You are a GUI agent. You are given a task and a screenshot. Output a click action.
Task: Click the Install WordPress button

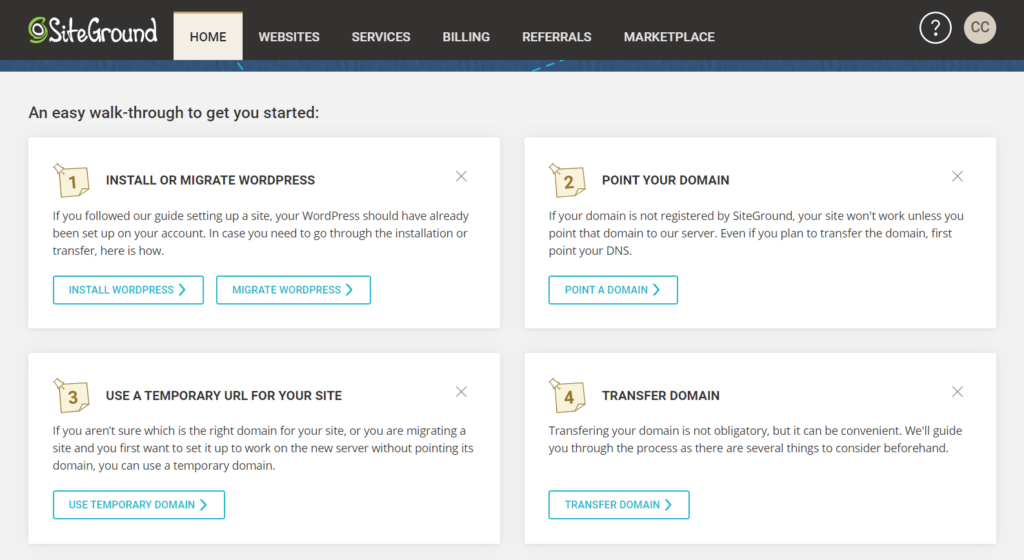128,290
